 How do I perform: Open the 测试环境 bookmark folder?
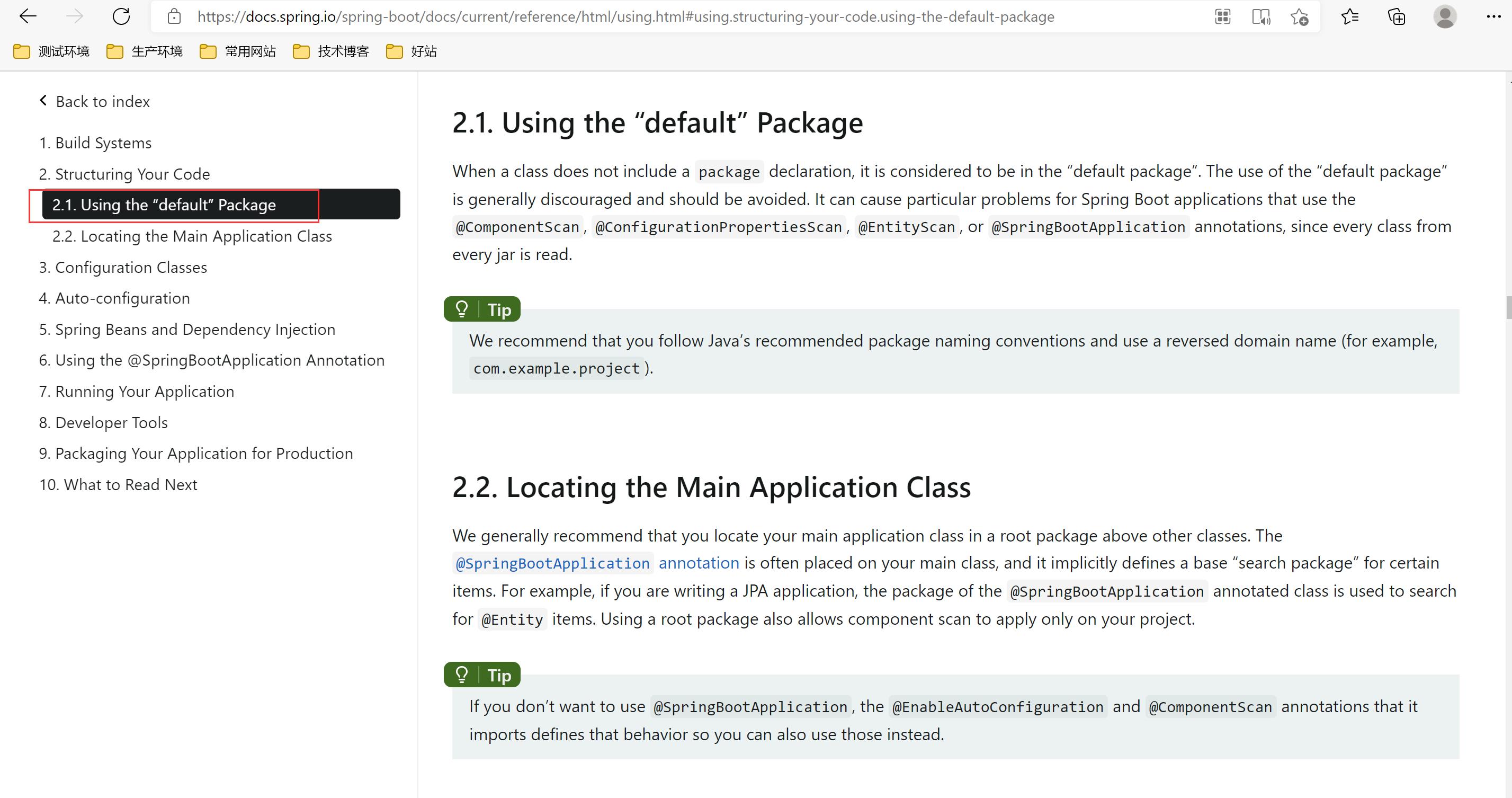coord(52,52)
